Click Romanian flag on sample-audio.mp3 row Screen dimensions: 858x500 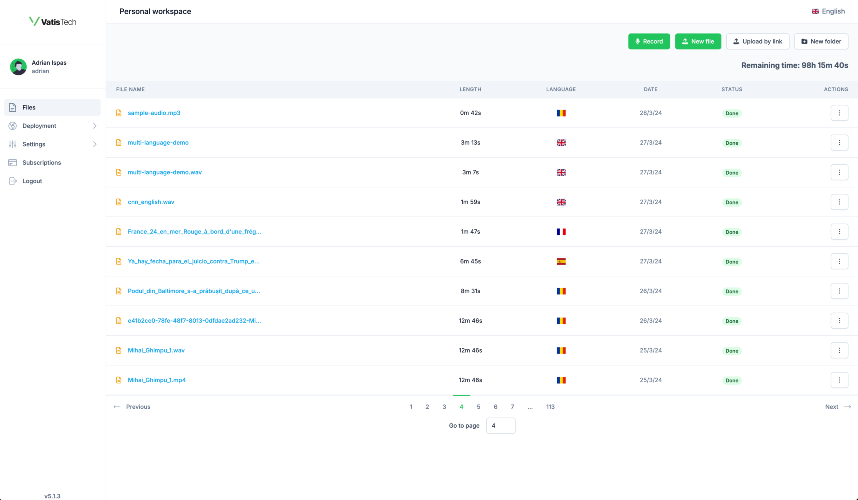(x=561, y=113)
